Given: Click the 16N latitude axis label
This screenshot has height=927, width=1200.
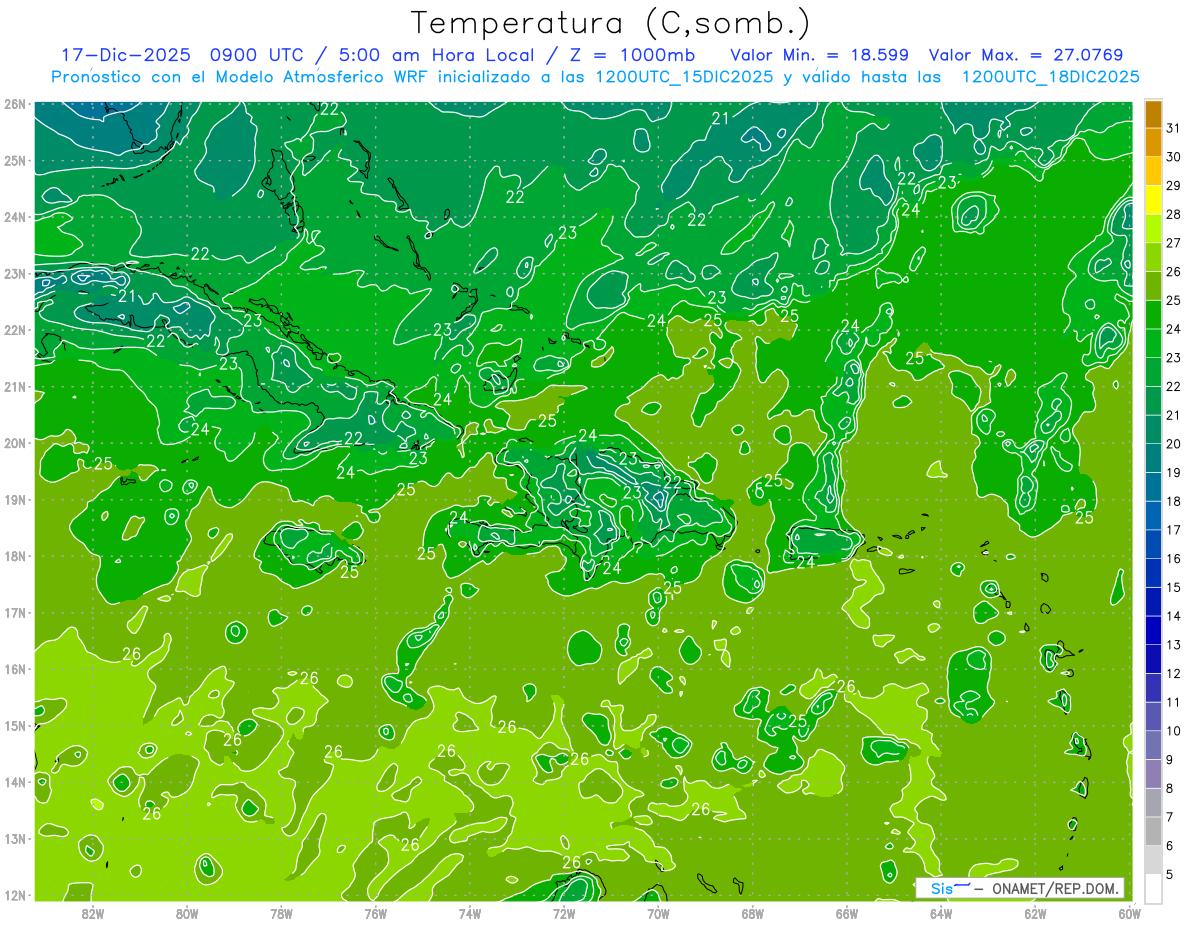Looking at the screenshot, I should (x=14, y=669).
